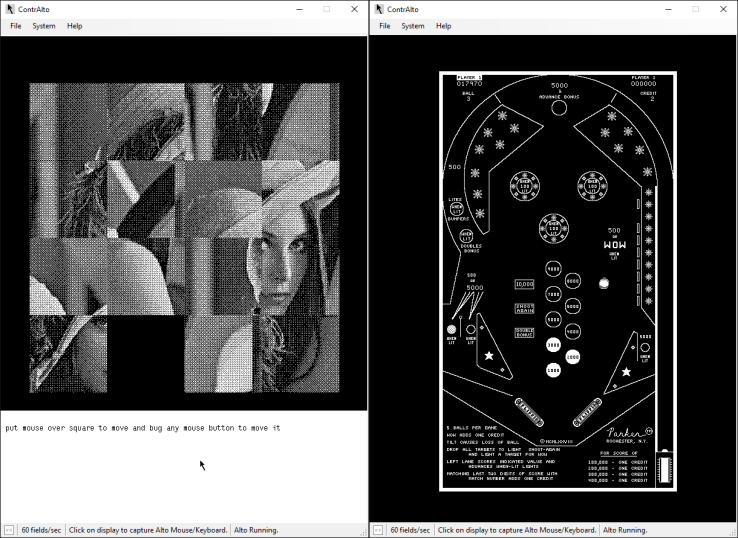This screenshot has height=538, width=738.
Task: Click the Doubles Bonus when-lit circle
Action: 466,236
